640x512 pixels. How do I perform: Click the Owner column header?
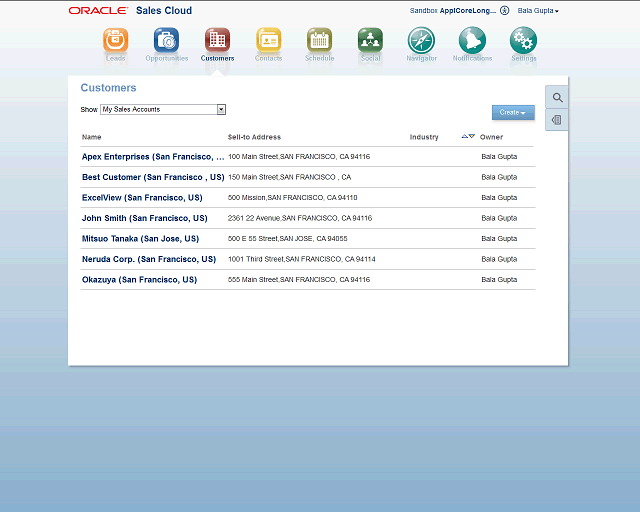[x=491, y=137]
